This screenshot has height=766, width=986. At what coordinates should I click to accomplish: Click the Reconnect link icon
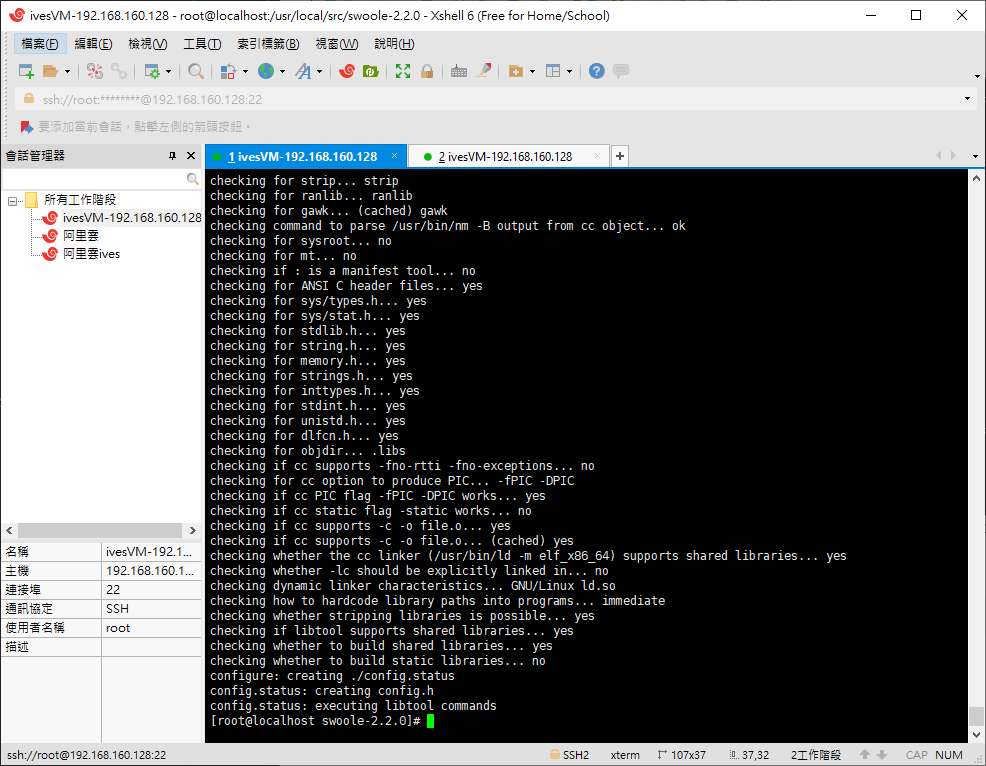tap(119, 71)
